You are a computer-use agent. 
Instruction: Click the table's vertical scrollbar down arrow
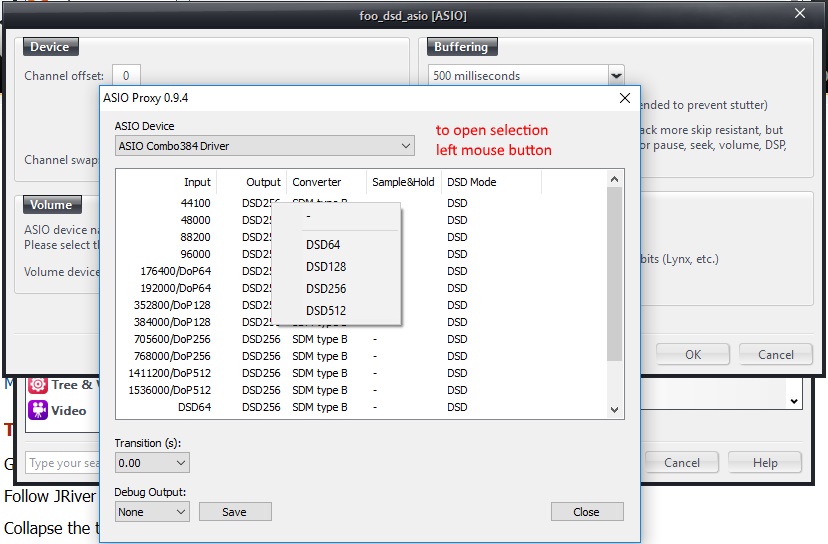coord(615,409)
